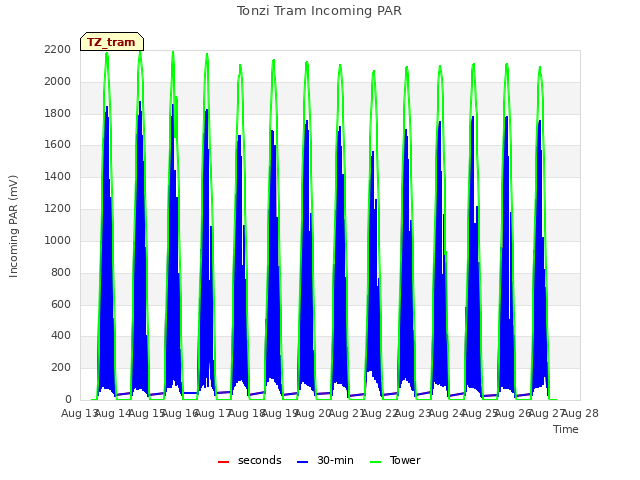Click the y-axis label Incoming PAR (mV)
This screenshot has height=480, width=640.
(x=13, y=226)
